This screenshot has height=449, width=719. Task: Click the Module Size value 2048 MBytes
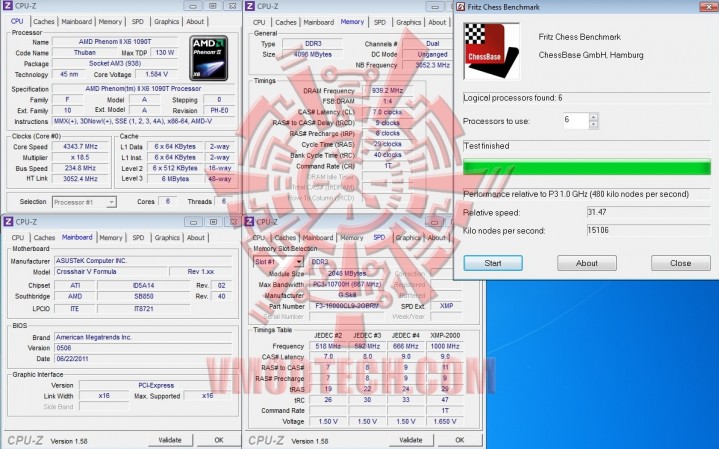click(x=347, y=273)
